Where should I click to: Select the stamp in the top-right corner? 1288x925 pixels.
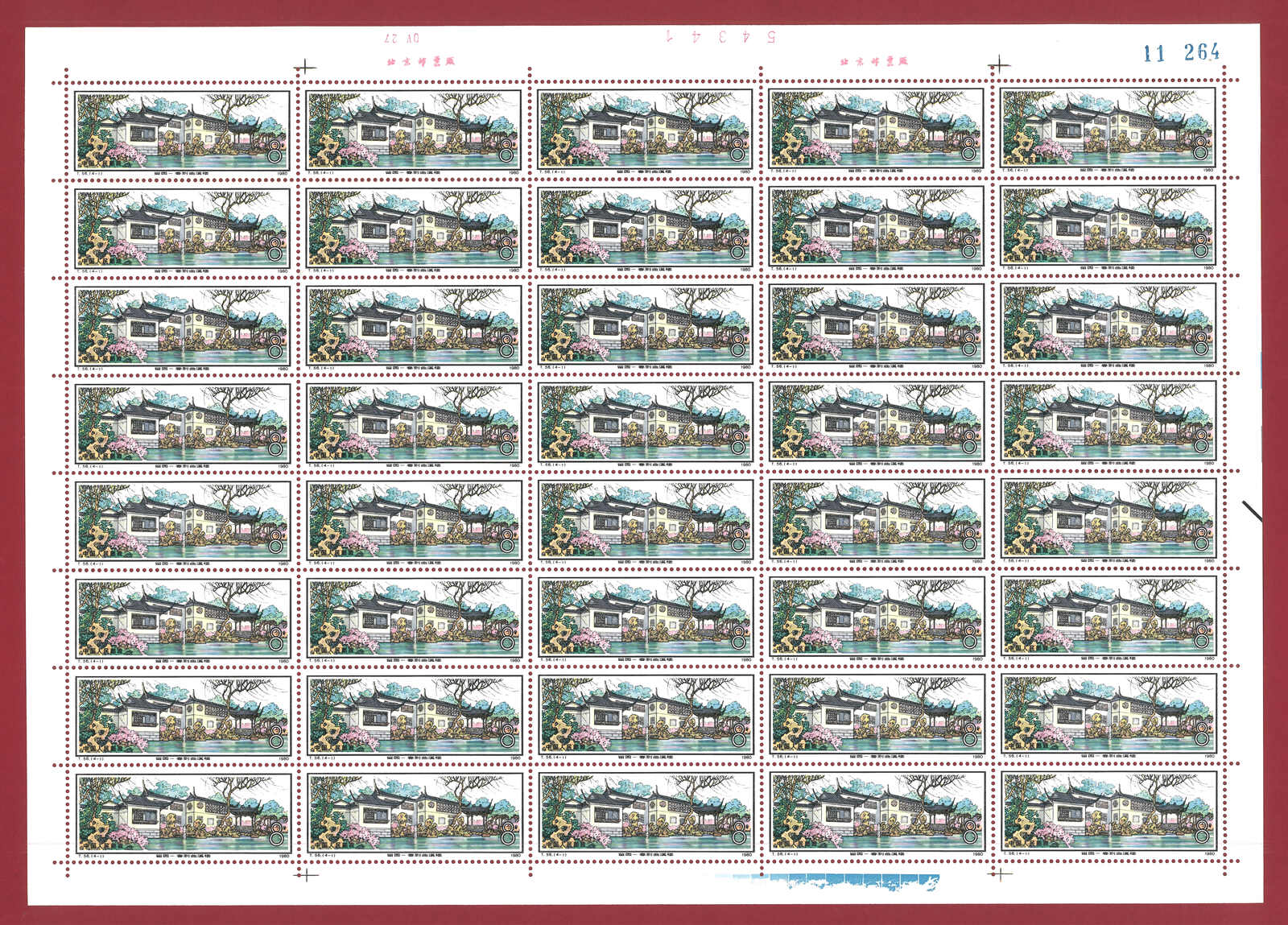pos(1108,129)
